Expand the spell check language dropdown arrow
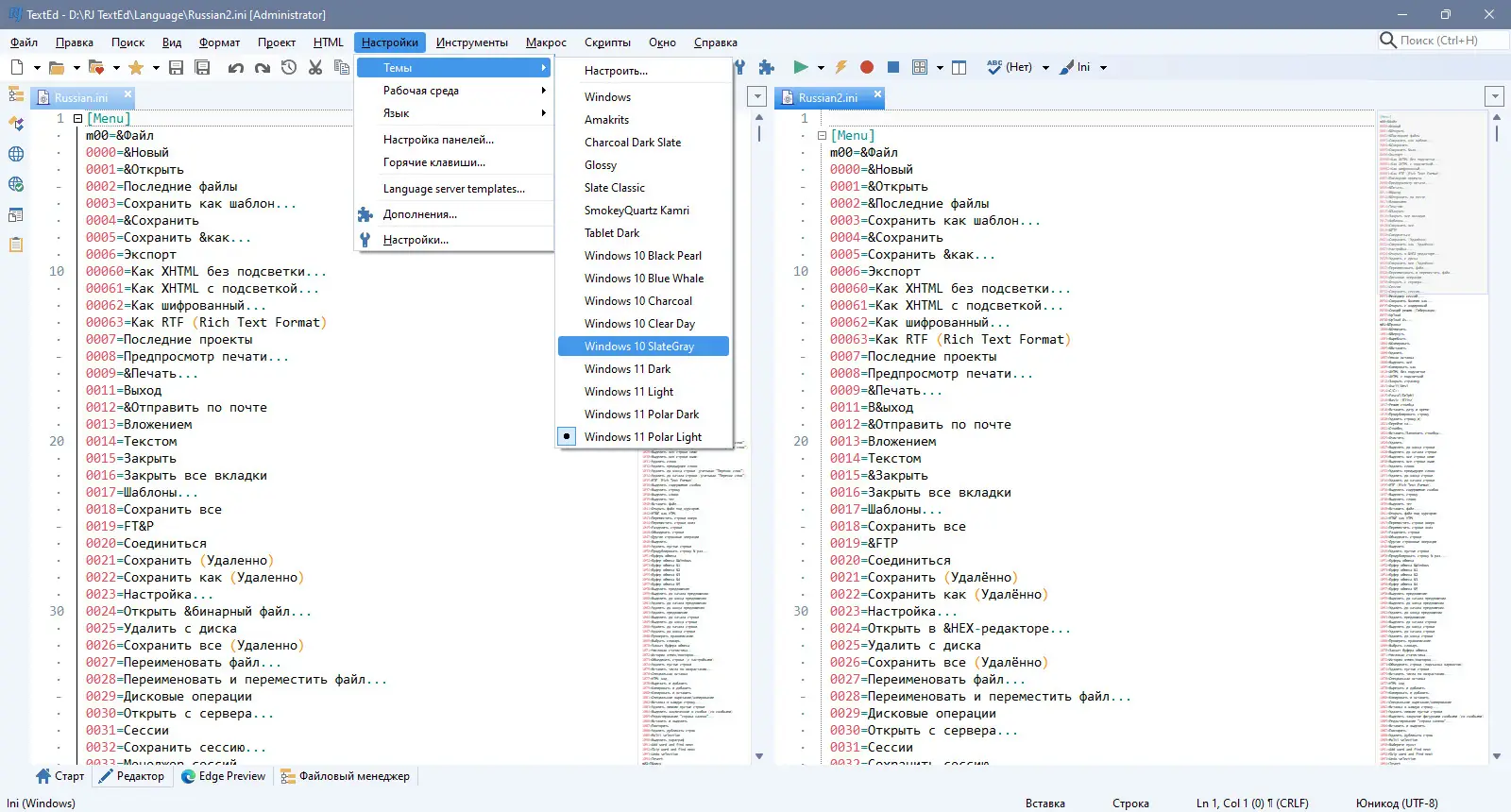The height and width of the screenshot is (812, 1511). coord(1045,68)
